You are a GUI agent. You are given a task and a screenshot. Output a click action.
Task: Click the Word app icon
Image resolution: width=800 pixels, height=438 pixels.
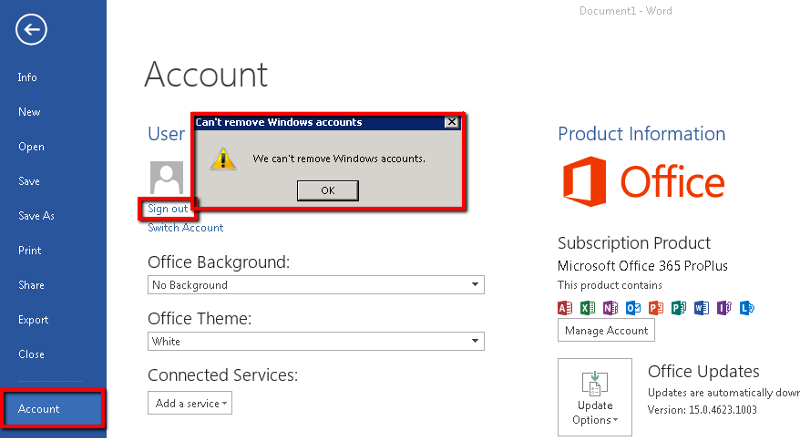[x=702, y=308]
